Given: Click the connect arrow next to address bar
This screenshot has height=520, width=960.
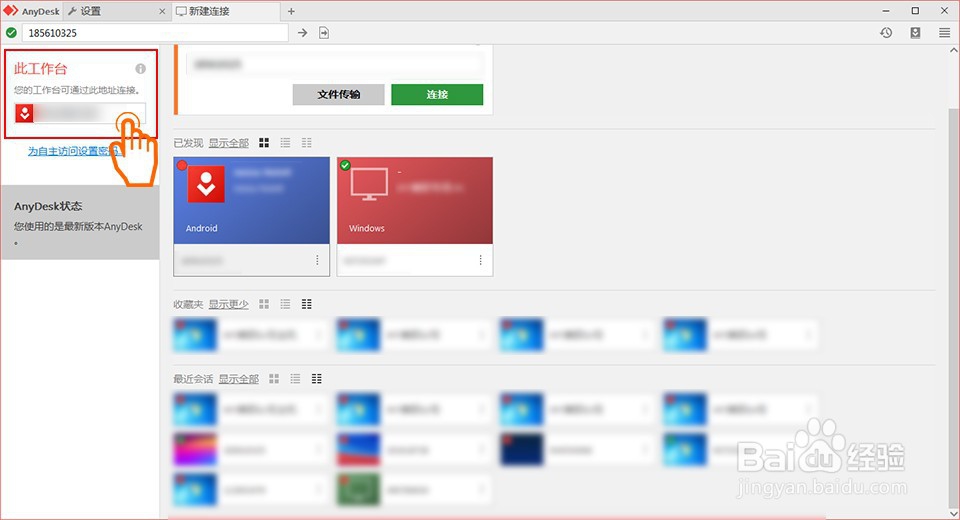Looking at the screenshot, I should pos(302,33).
